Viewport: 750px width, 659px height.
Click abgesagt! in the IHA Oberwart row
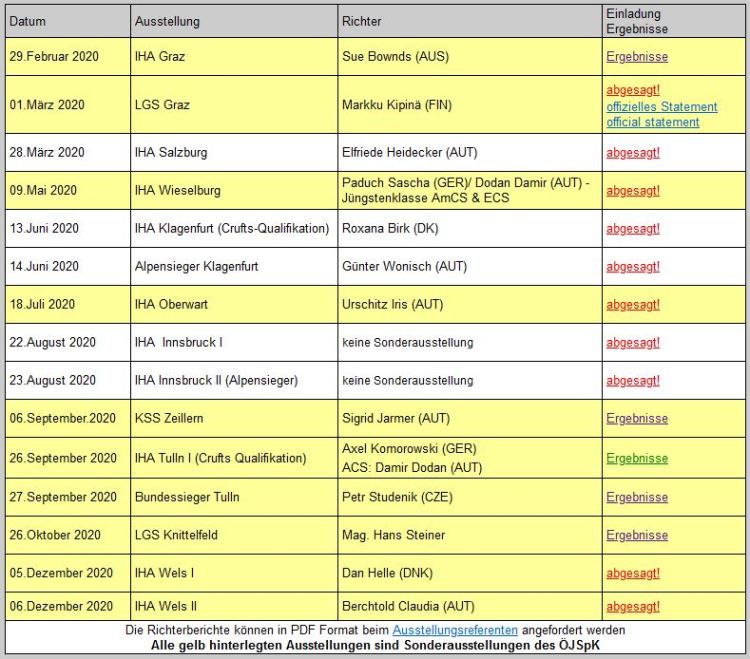tap(632, 305)
